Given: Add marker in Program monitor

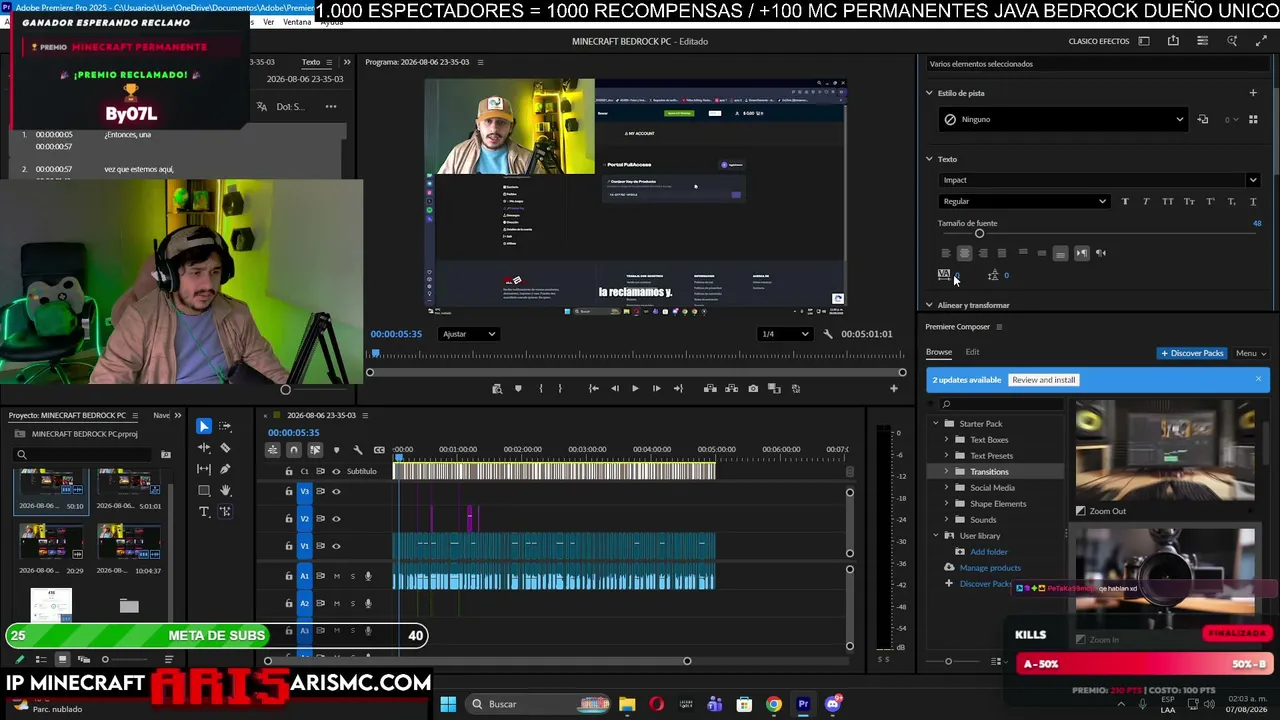Looking at the screenshot, I should [x=518, y=388].
